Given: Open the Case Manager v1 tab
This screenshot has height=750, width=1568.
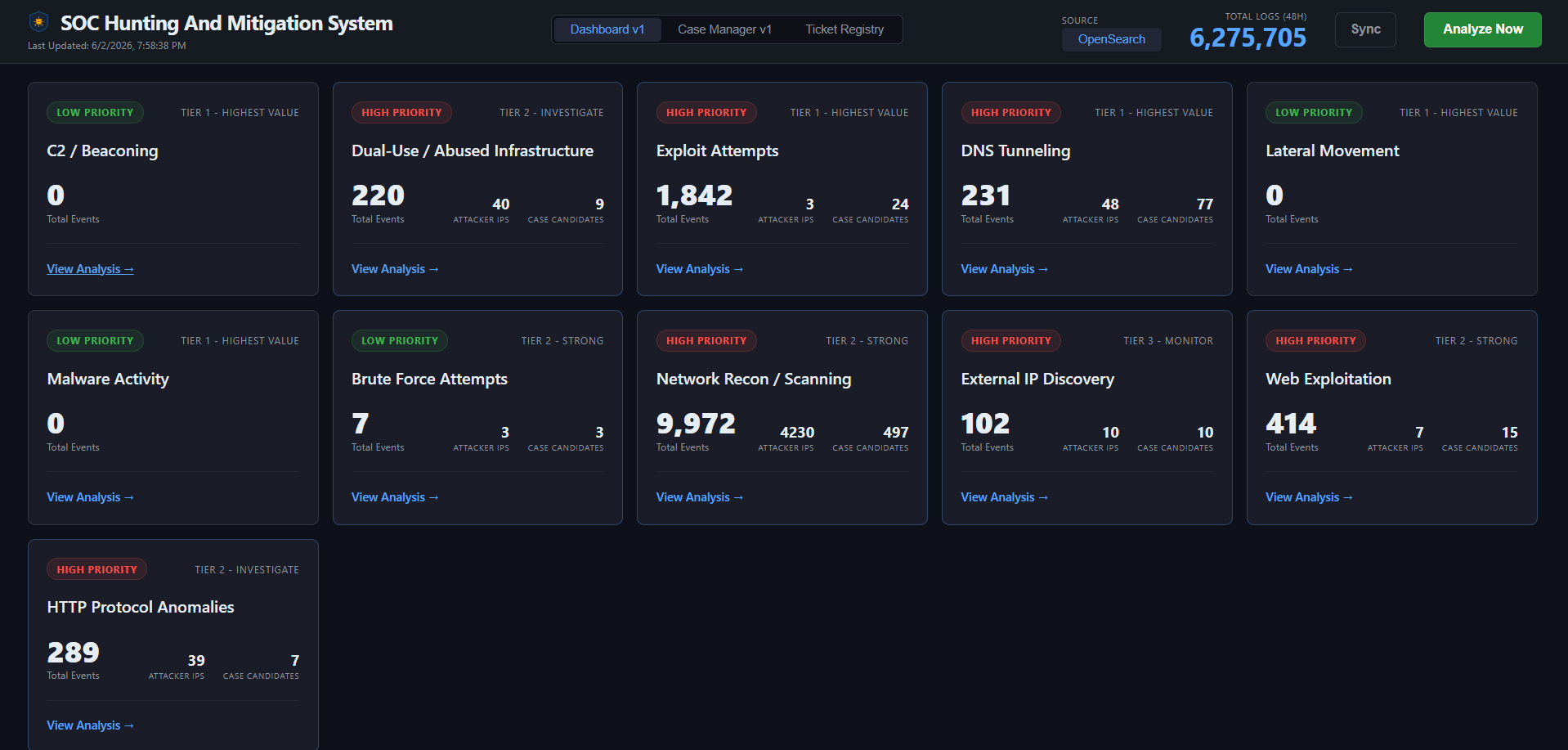Looking at the screenshot, I should pos(724,29).
